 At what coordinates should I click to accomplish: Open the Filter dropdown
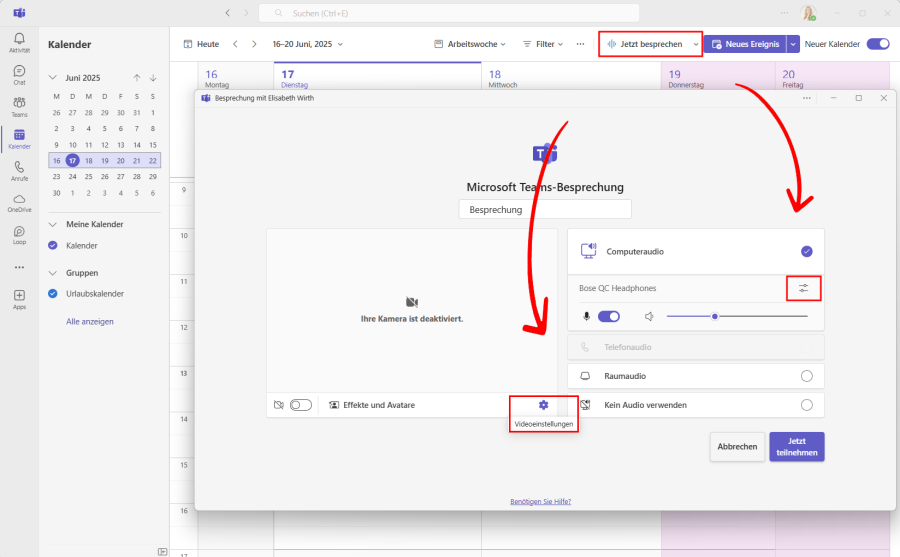click(543, 44)
